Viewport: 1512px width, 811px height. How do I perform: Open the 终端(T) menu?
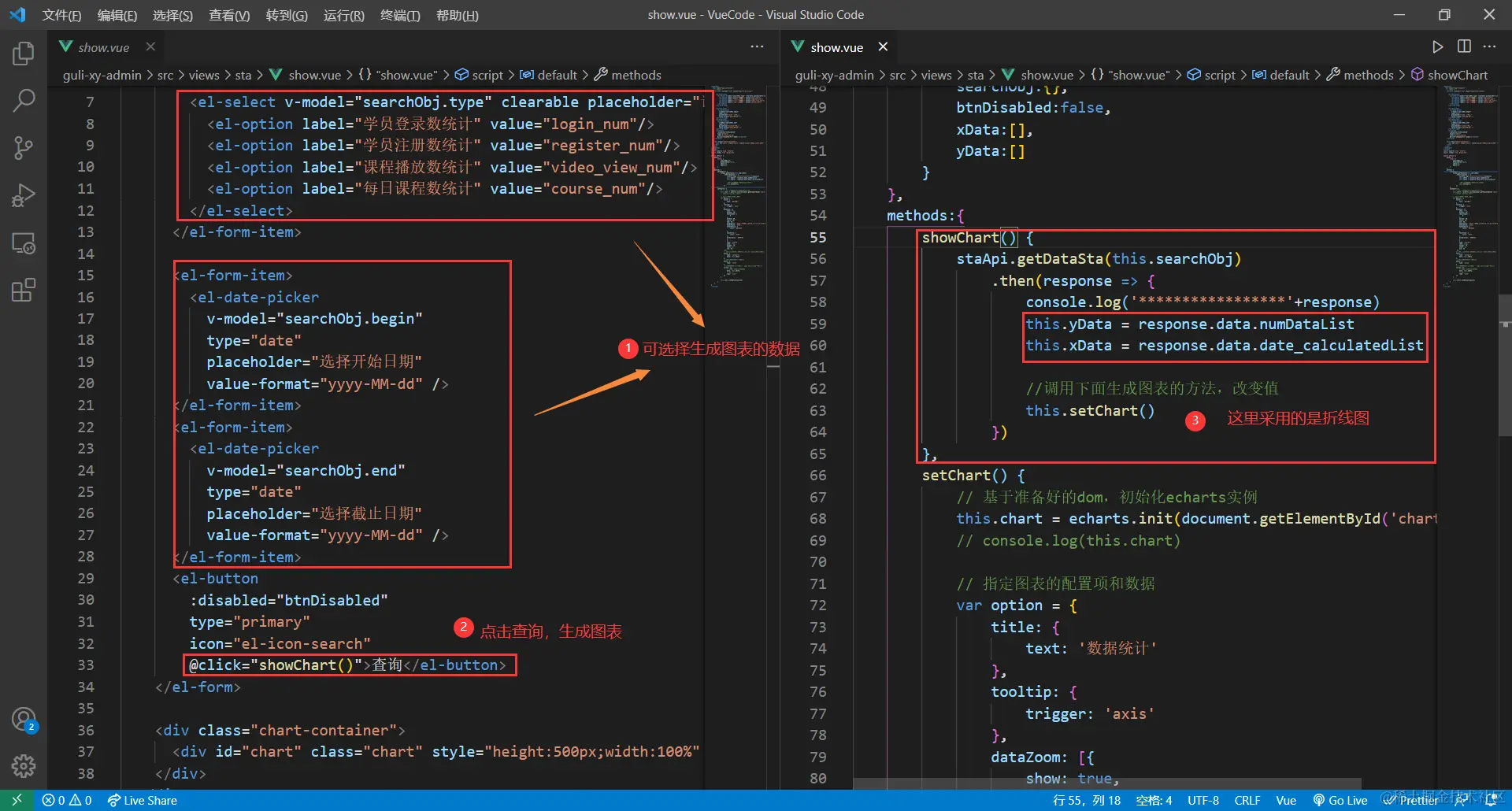(400, 15)
